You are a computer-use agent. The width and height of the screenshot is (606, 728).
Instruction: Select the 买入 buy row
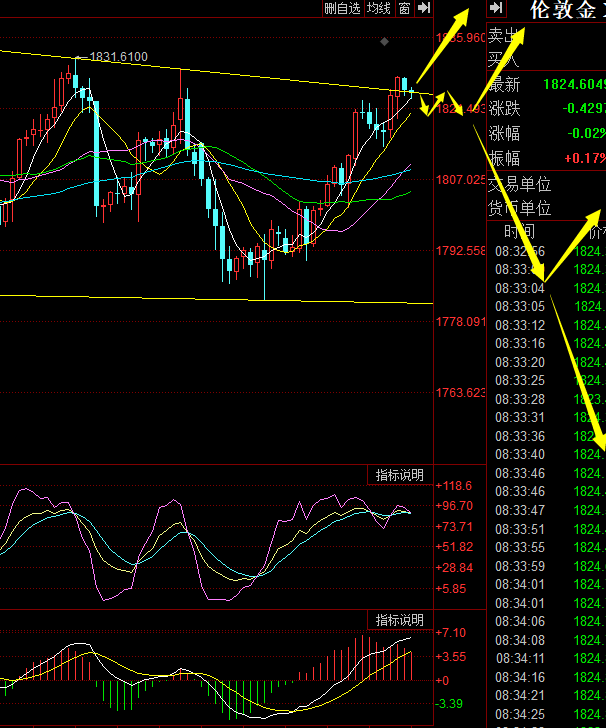tap(546, 59)
